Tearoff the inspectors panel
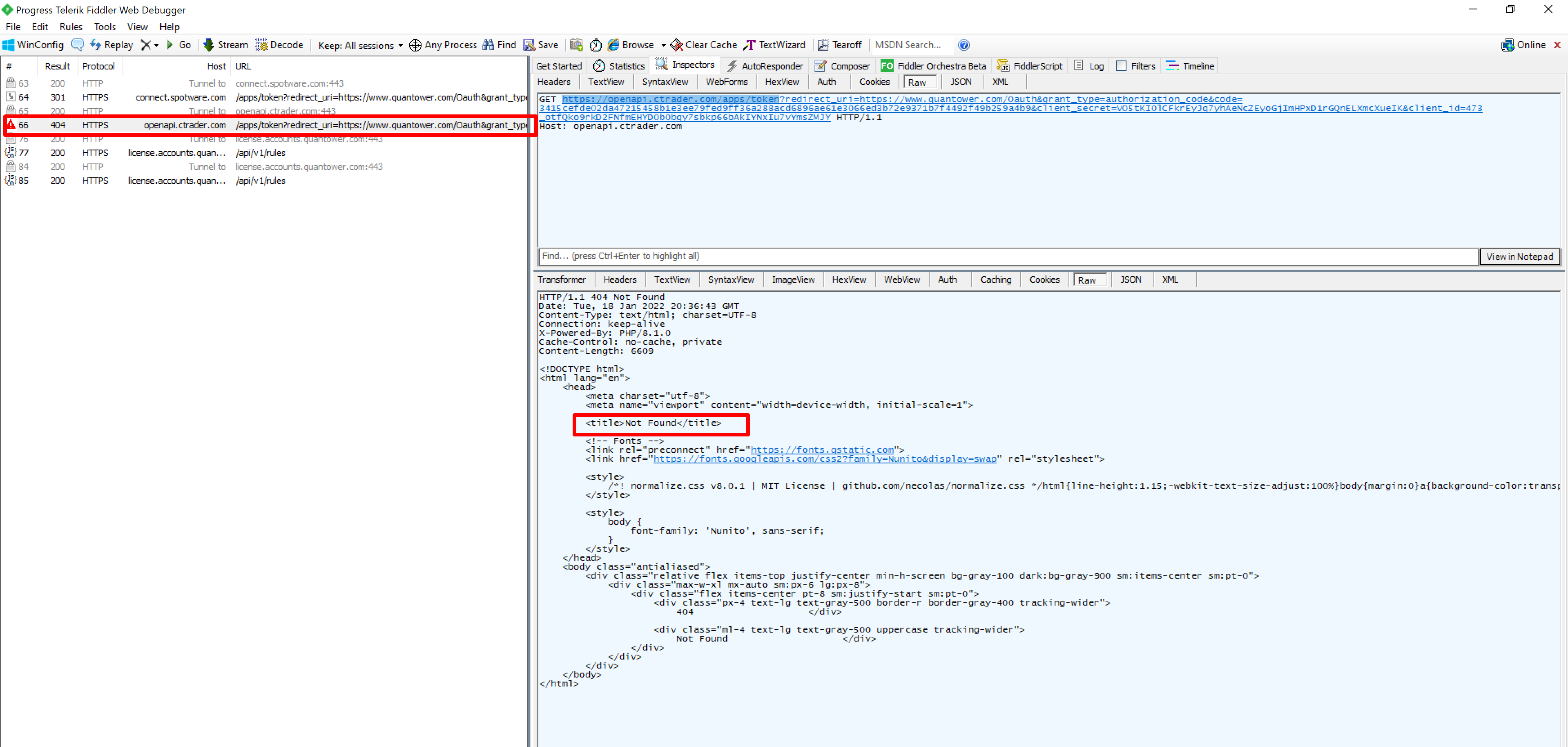This screenshot has width=1568, height=747. click(839, 45)
